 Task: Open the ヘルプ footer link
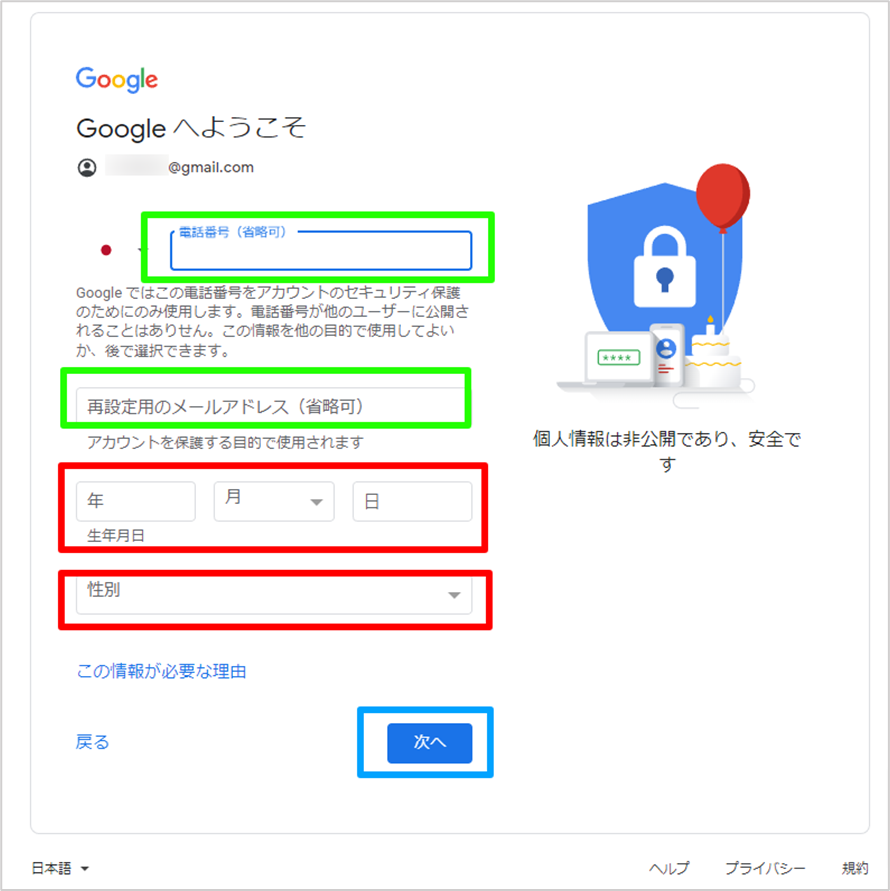(x=669, y=868)
